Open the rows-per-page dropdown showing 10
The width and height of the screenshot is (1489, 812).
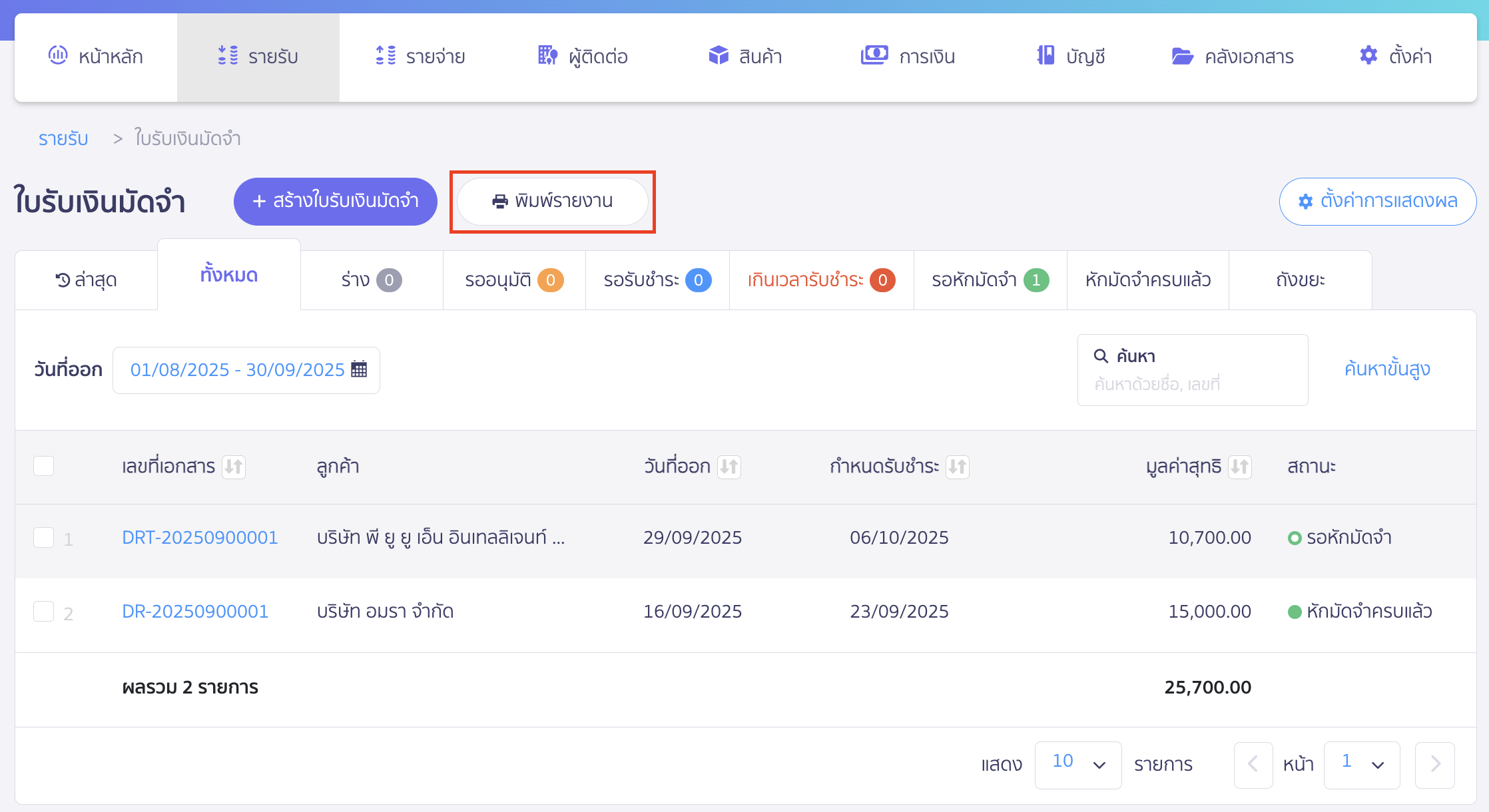(1077, 764)
